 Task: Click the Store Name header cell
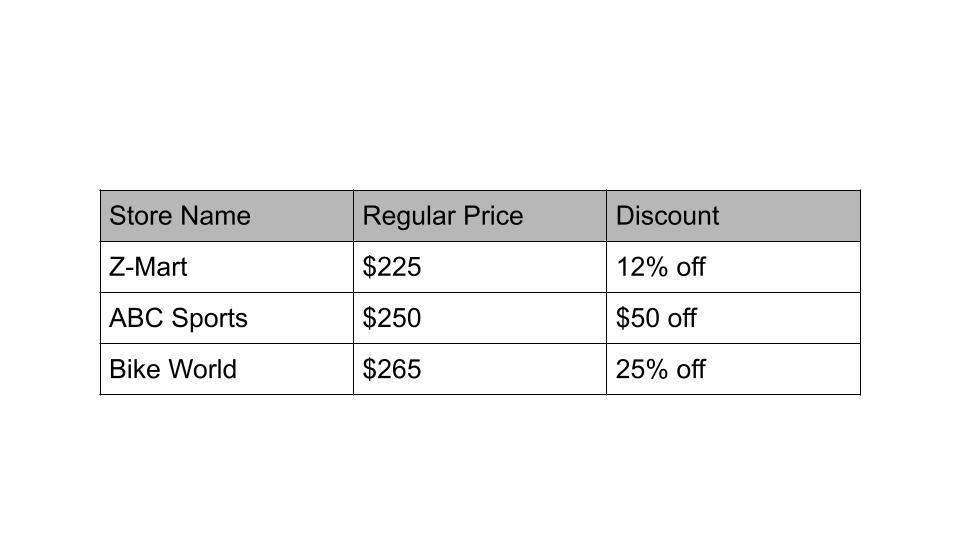click(227, 216)
